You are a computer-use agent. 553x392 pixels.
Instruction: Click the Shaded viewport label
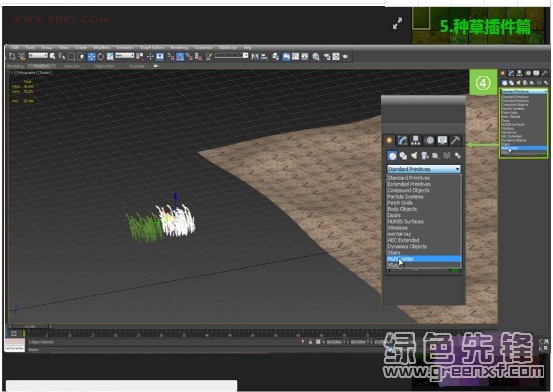click(45, 73)
